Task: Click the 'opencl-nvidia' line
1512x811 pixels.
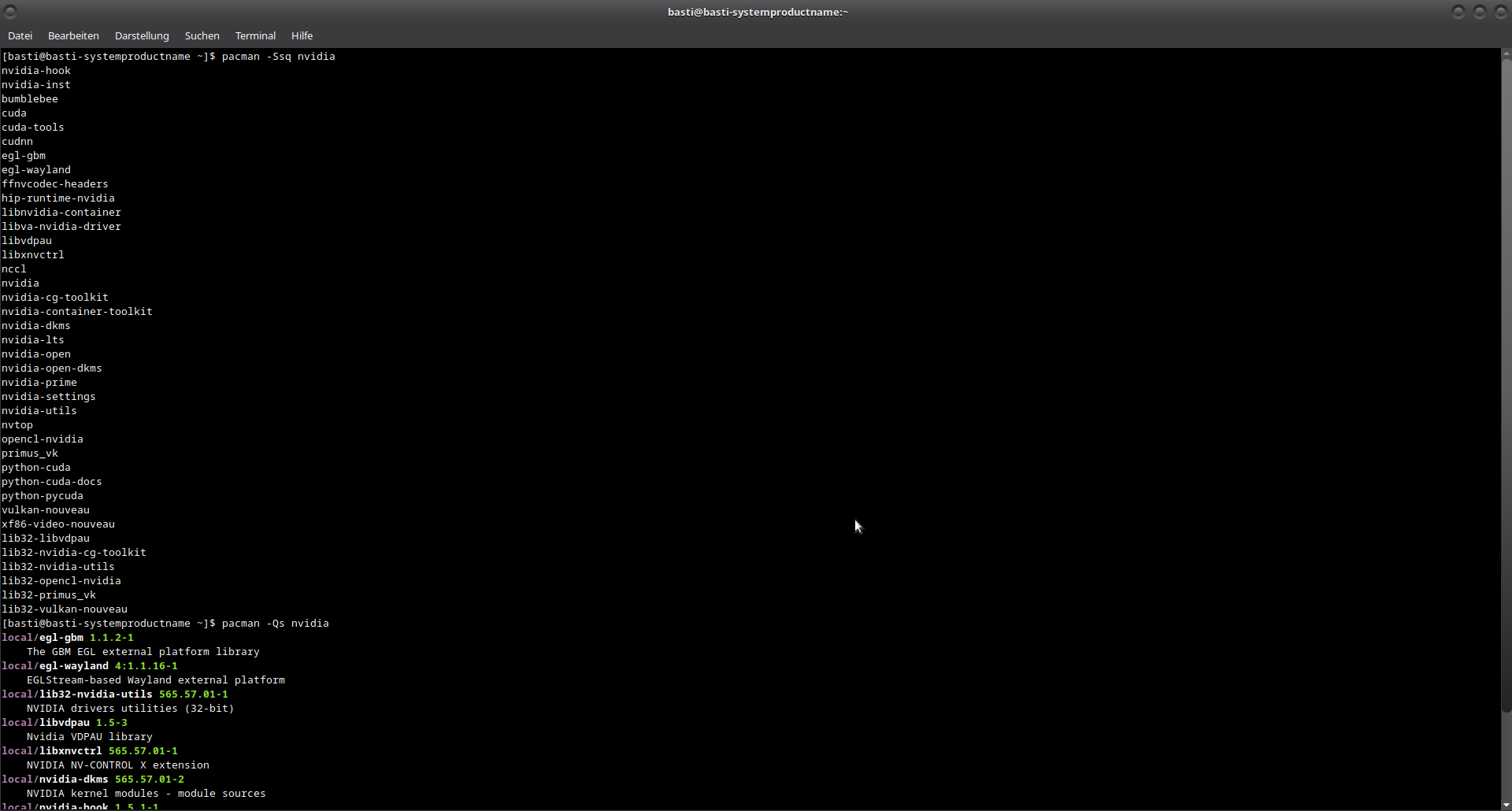Action: coord(43,439)
